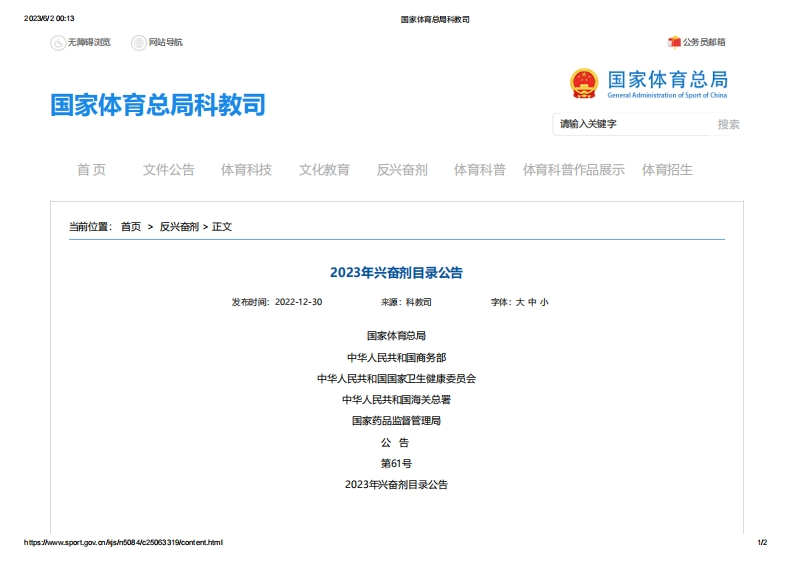Viewport: 793px width, 561px height.
Task: Click the page header title 国家体育总局科教司
Action: pos(435,19)
